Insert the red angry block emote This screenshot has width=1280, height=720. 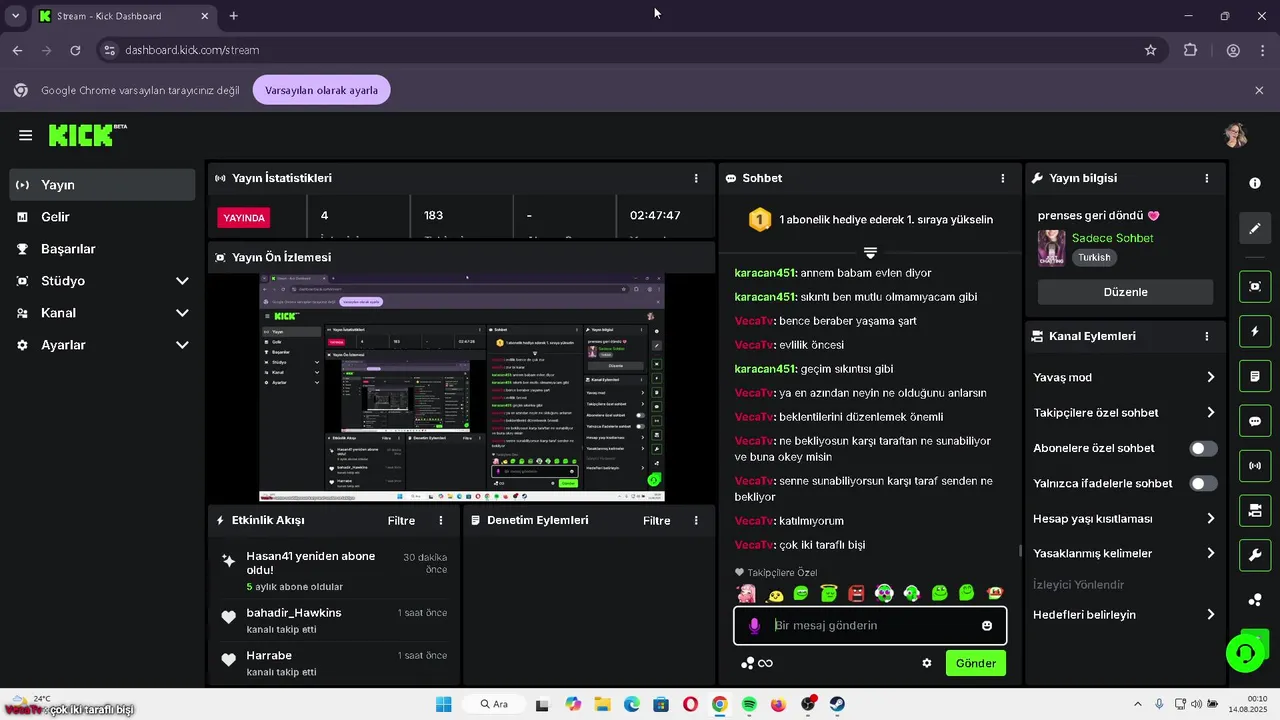(856, 593)
